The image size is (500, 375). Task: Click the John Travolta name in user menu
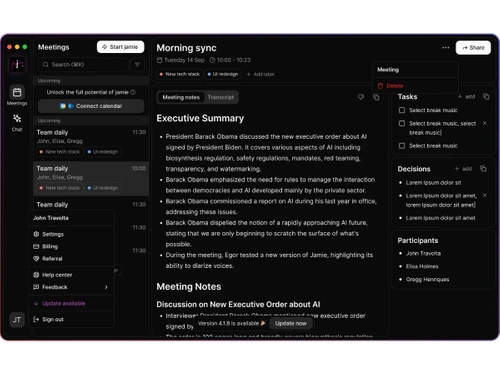[x=51, y=218]
